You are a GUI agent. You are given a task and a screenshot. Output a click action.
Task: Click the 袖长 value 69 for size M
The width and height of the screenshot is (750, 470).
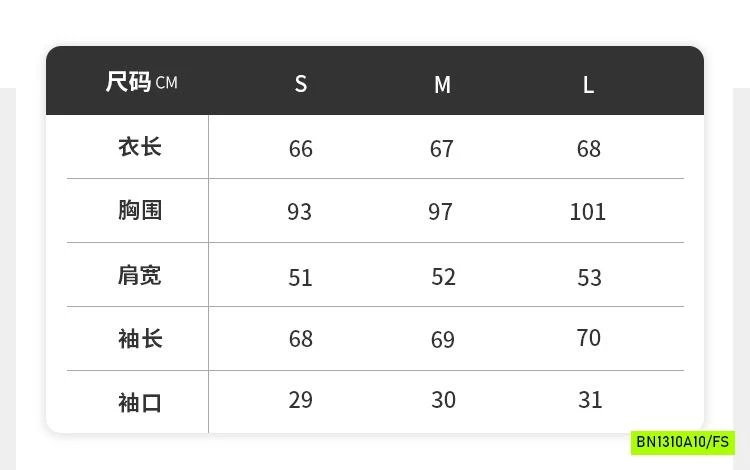(x=443, y=340)
